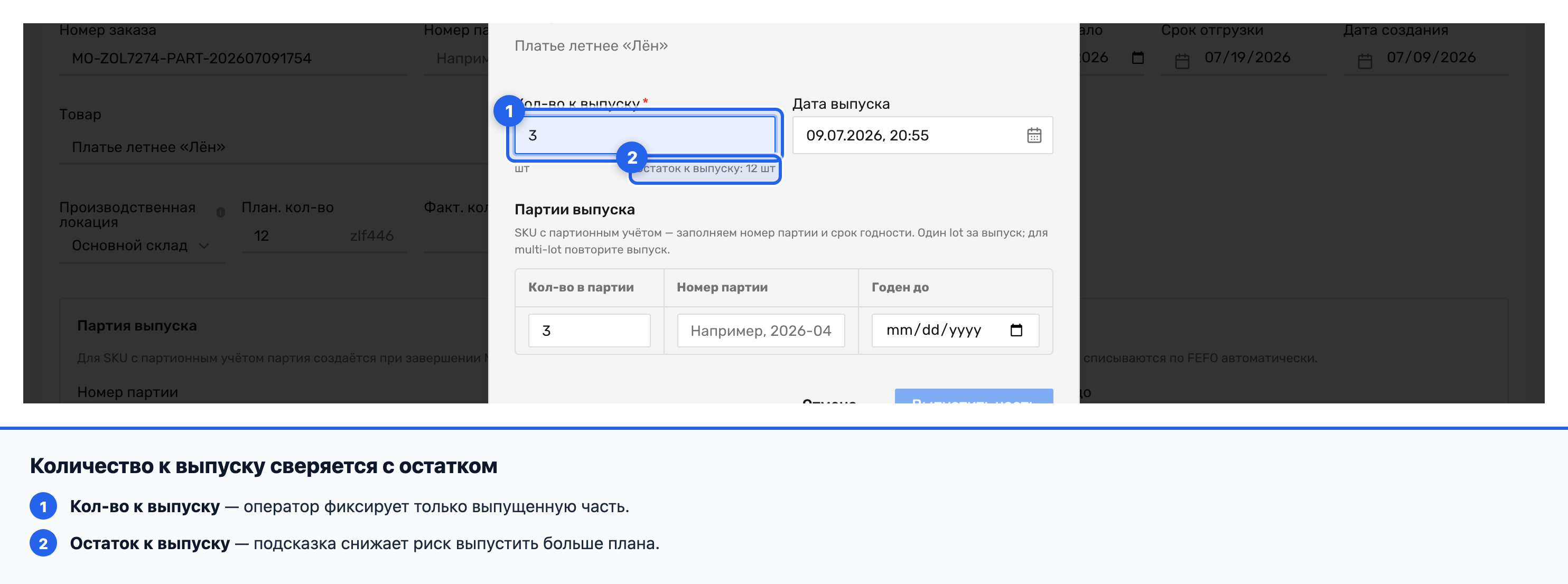Click the Годен до column header
Screen dimensions: 1568x584
pos(900,287)
